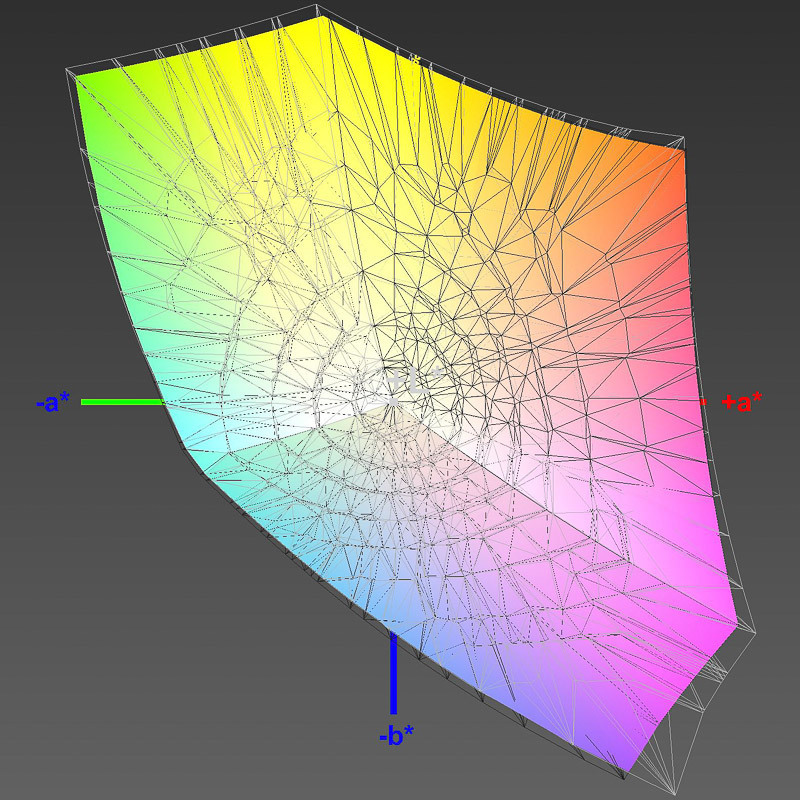This screenshot has width=800, height=800.
Task: Click the yellow +b* marker on top edge
Action: (415, 60)
